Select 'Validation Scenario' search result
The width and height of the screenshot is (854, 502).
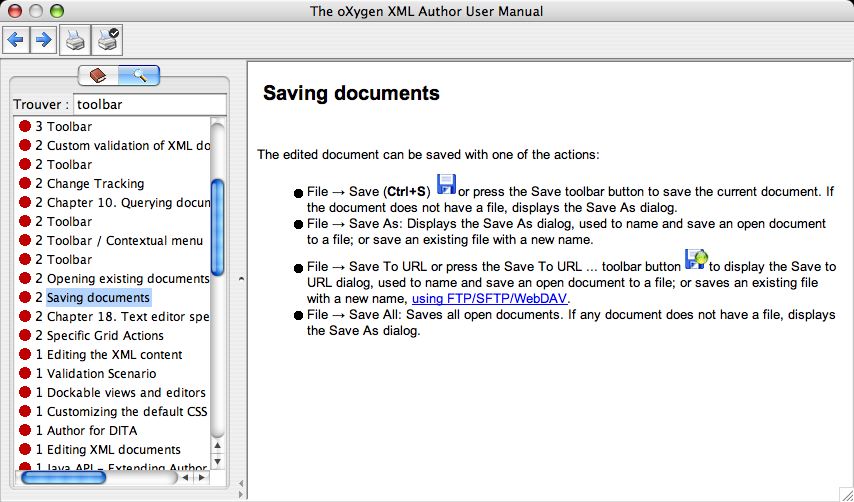coord(96,374)
